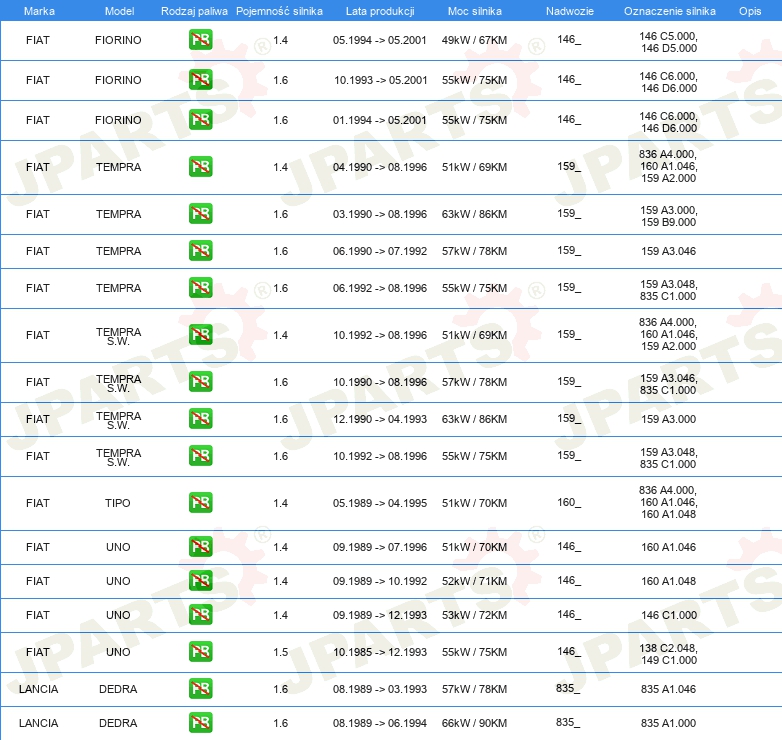Image resolution: width=782 pixels, height=740 pixels.
Task: Select the Moc silnika column header
Action: (x=475, y=11)
